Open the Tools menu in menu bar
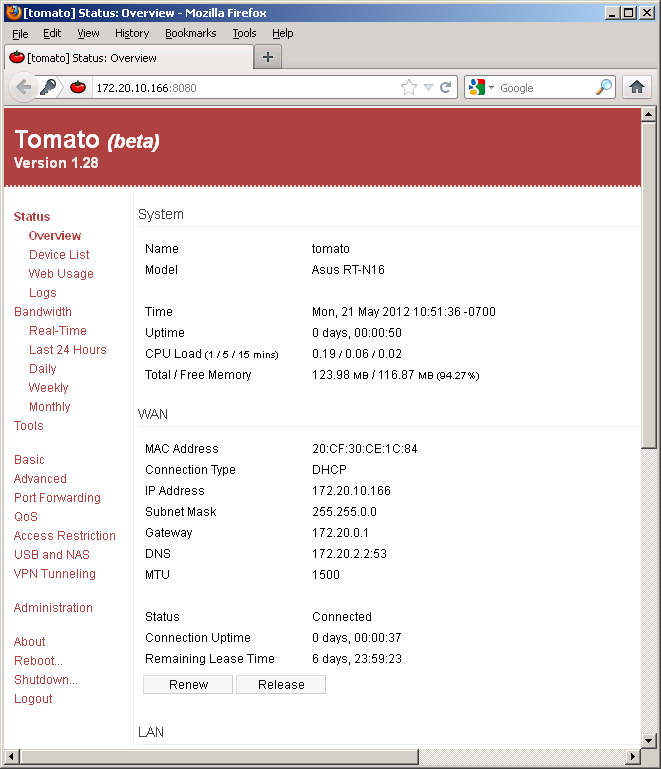 coord(244,33)
